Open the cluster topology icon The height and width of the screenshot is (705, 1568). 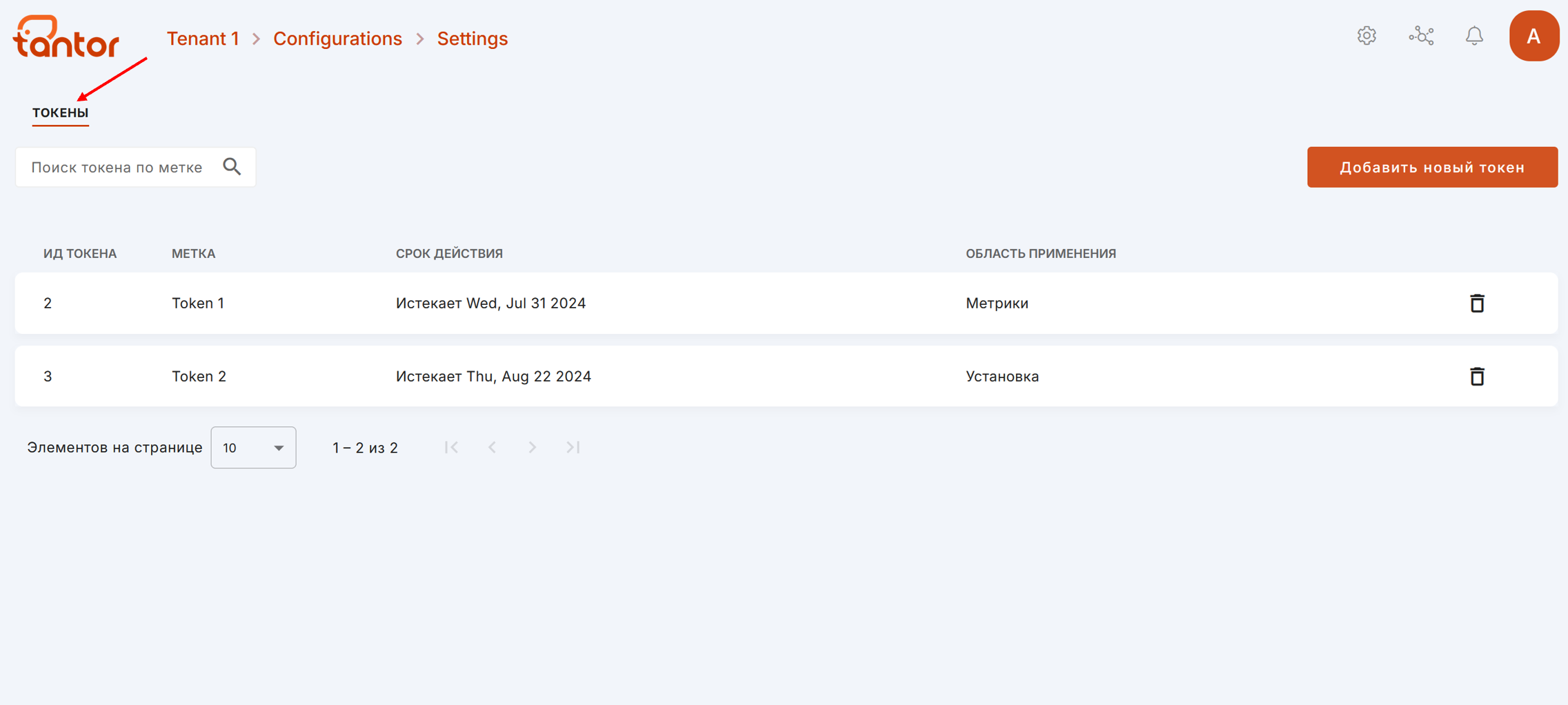pyautogui.click(x=1421, y=36)
